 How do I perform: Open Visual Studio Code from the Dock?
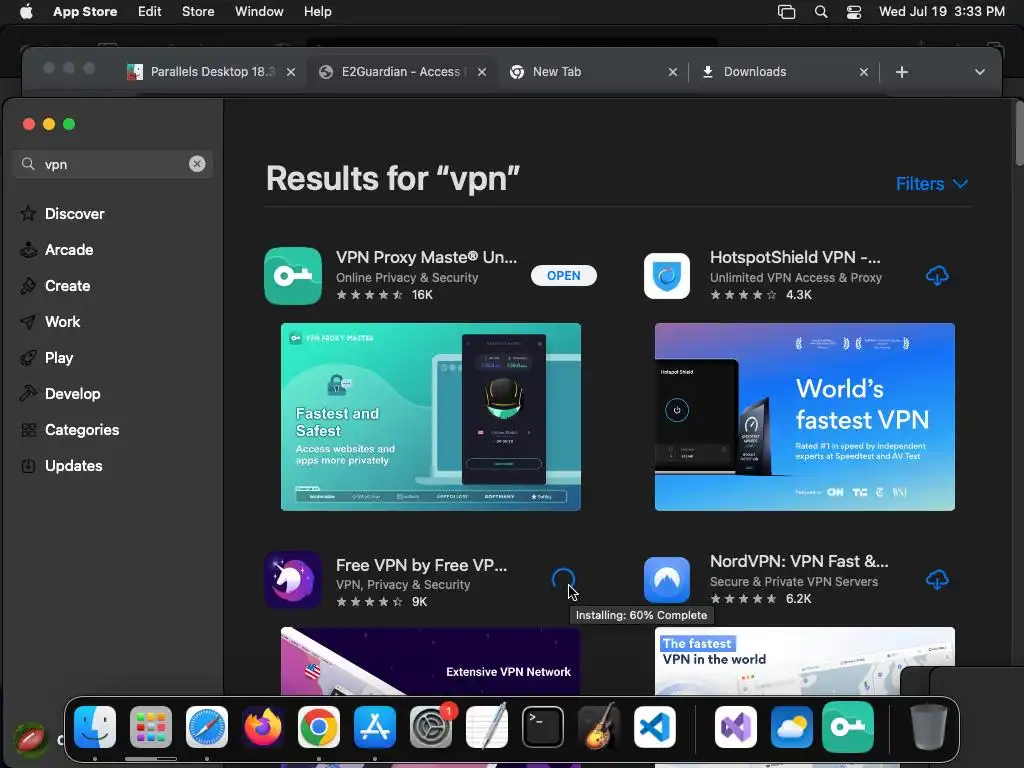[654, 727]
